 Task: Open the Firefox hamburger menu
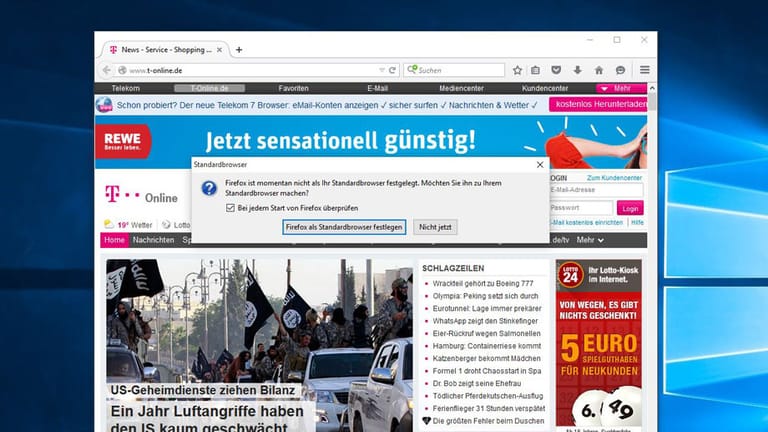645,70
